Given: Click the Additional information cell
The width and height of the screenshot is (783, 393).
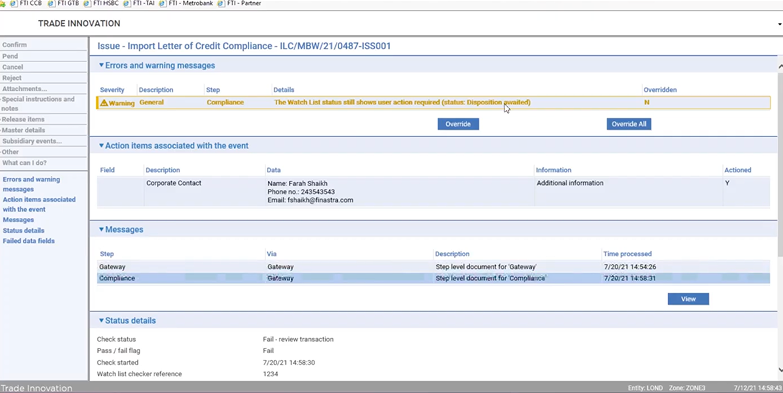Looking at the screenshot, I should [x=570, y=183].
